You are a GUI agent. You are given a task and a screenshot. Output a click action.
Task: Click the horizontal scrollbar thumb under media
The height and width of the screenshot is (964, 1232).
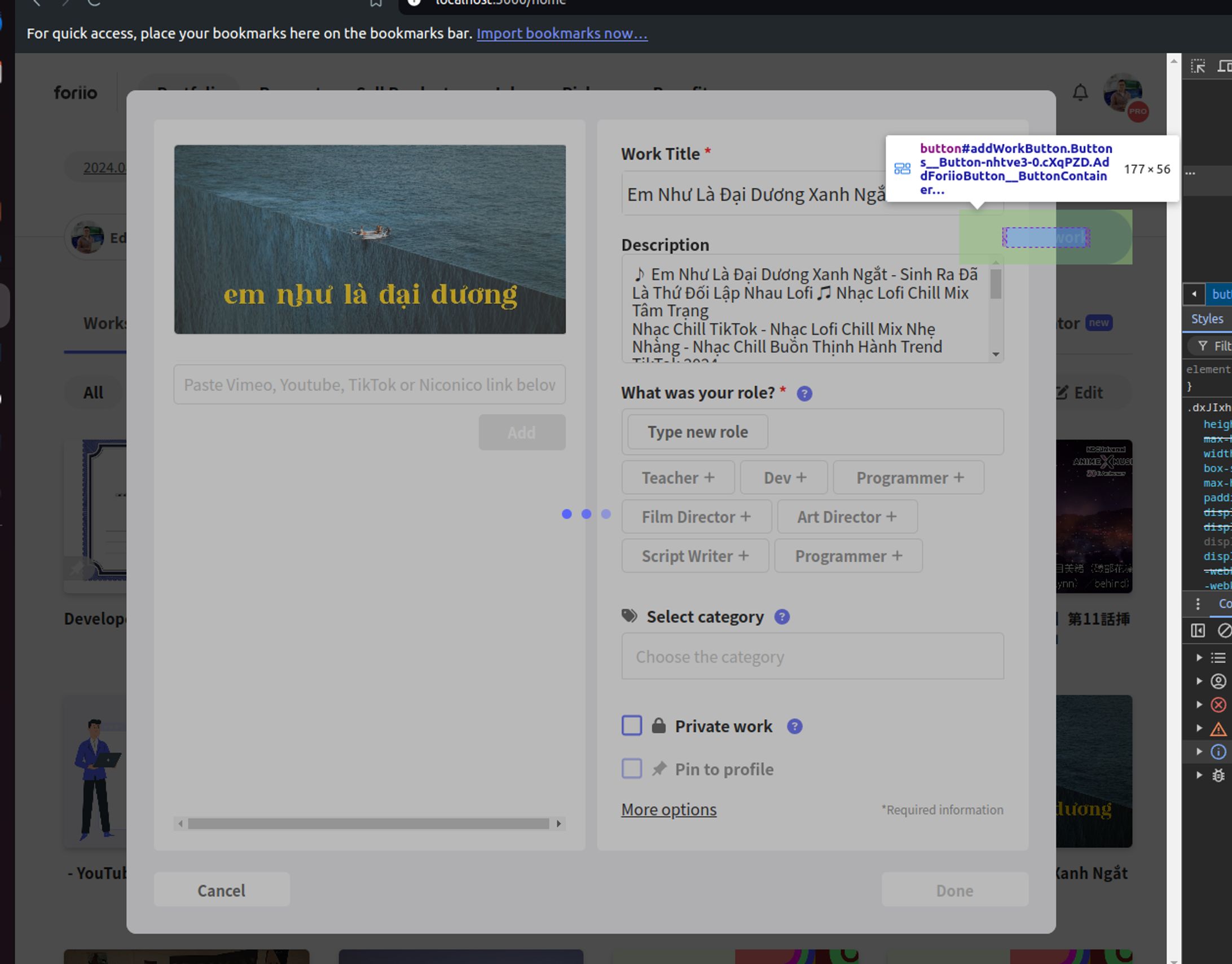coord(368,824)
